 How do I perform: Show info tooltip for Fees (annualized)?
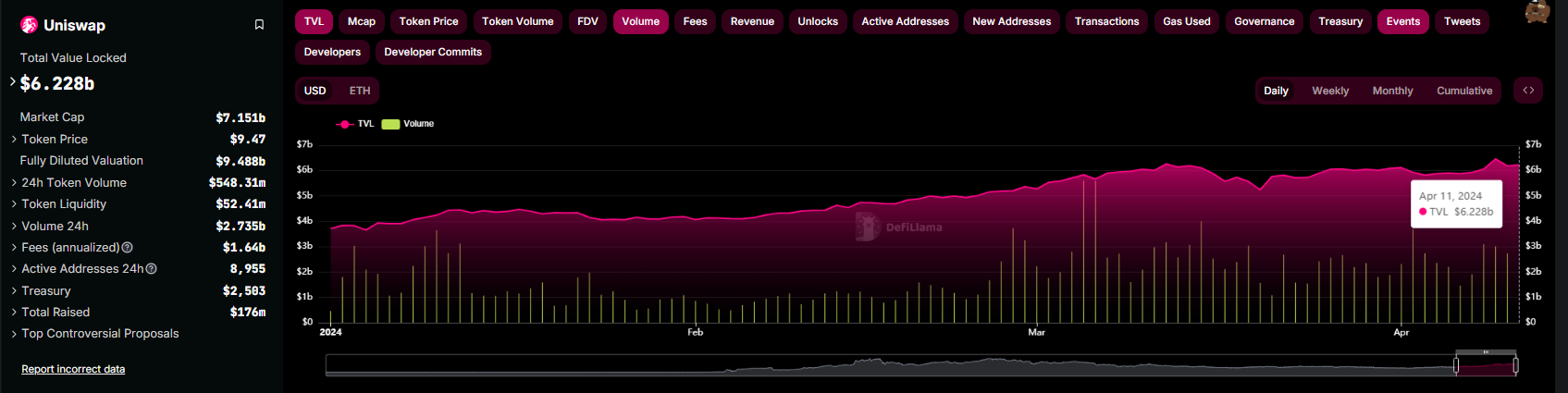click(x=128, y=248)
